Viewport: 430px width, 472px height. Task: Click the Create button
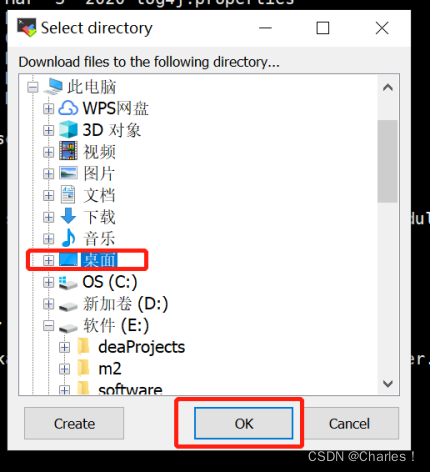click(x=74, y=423)
